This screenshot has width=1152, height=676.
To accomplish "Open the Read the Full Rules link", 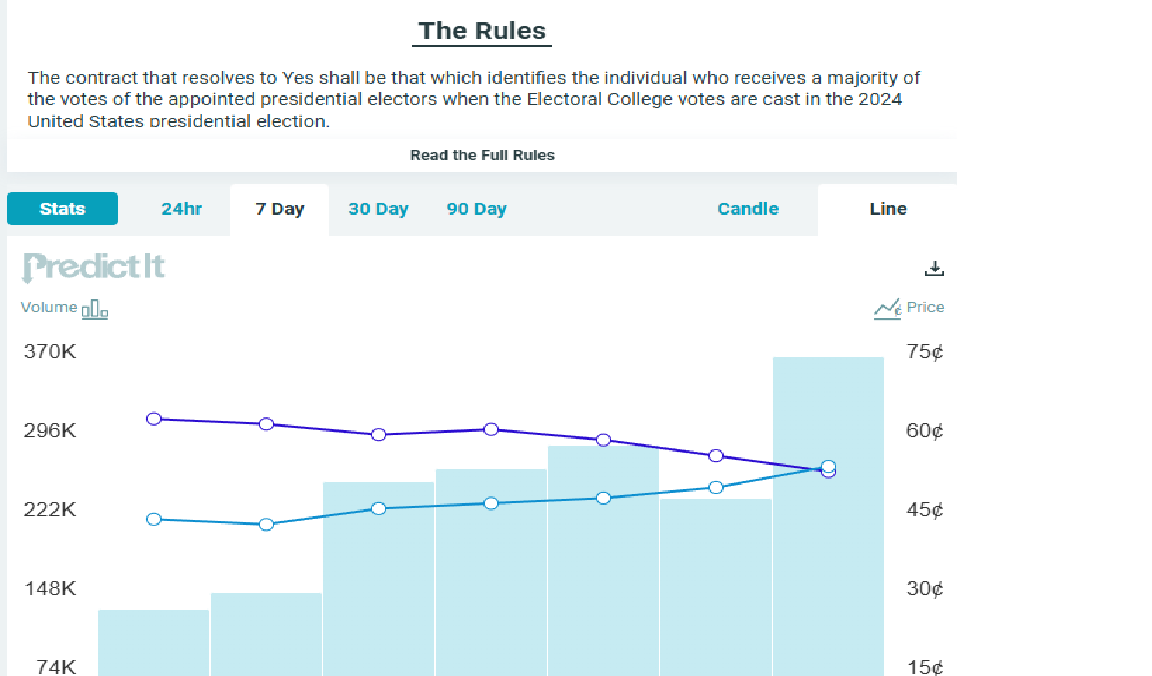I will coord(482,155).
